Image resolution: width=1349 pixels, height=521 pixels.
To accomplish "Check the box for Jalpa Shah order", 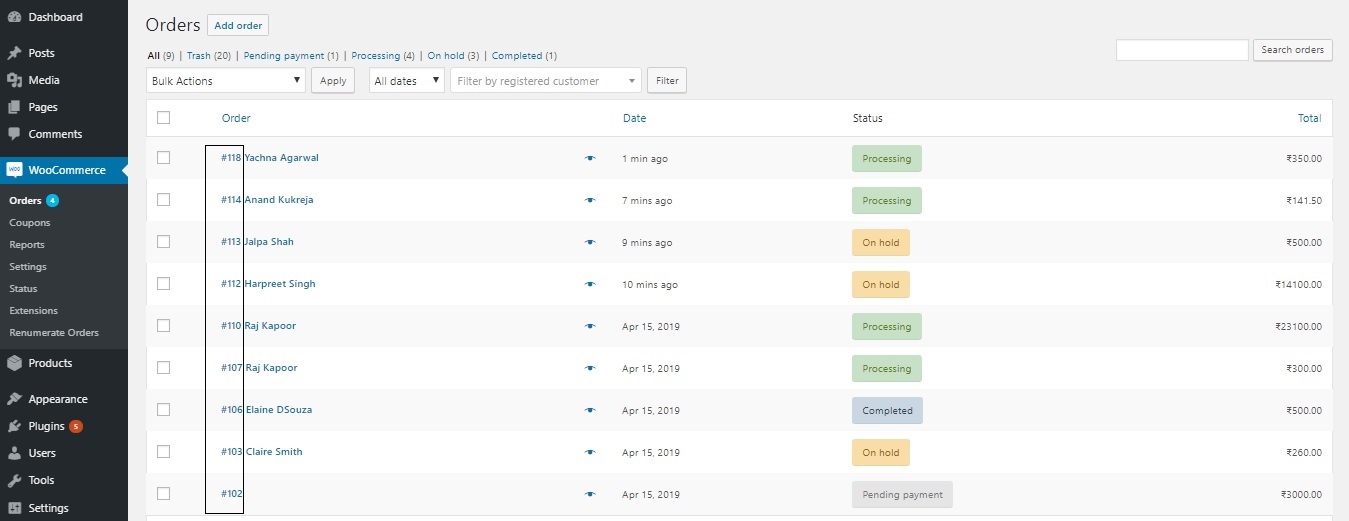I will coord(164,242).
